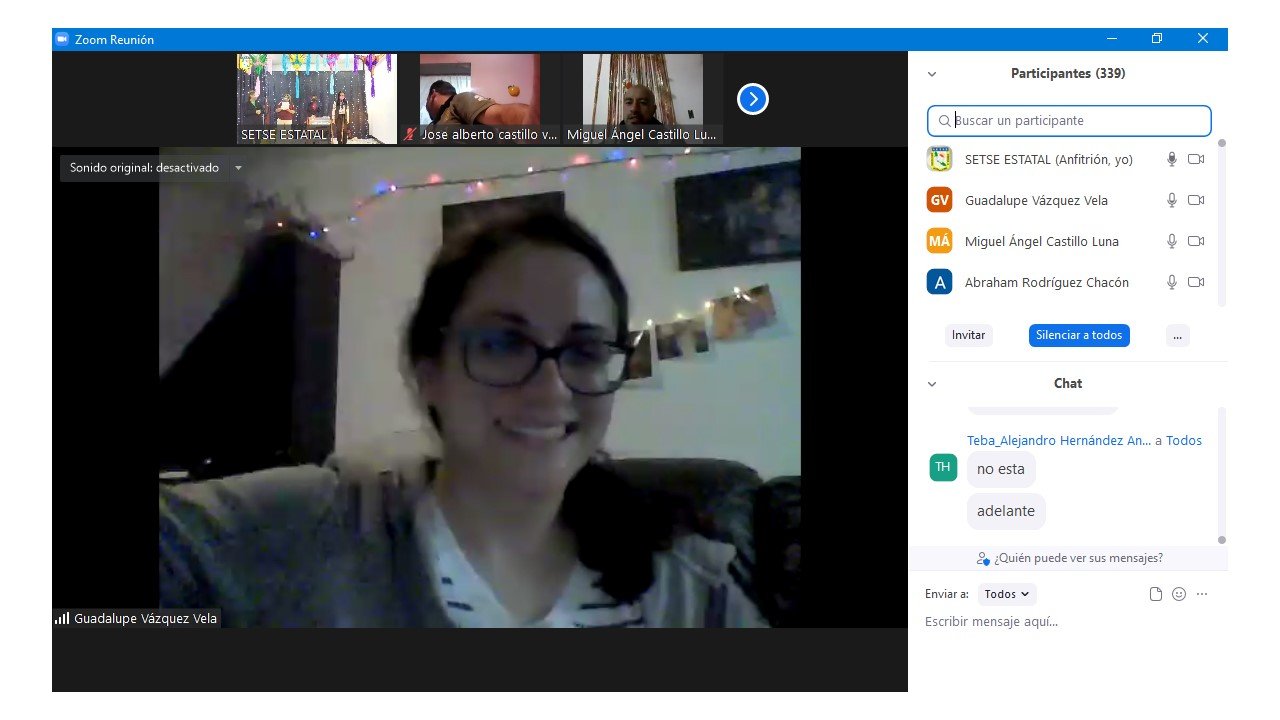The height and width of the screenshot is (720, 1280).
Task: Open the Enviar a Todos dropdown
Action: (1006, 594)
